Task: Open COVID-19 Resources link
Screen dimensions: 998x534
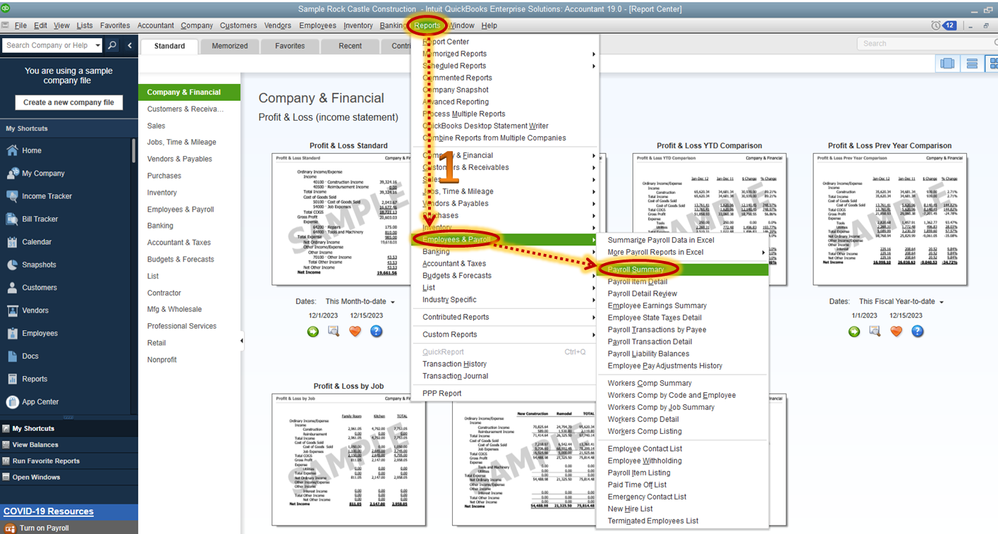Action: 48,512
